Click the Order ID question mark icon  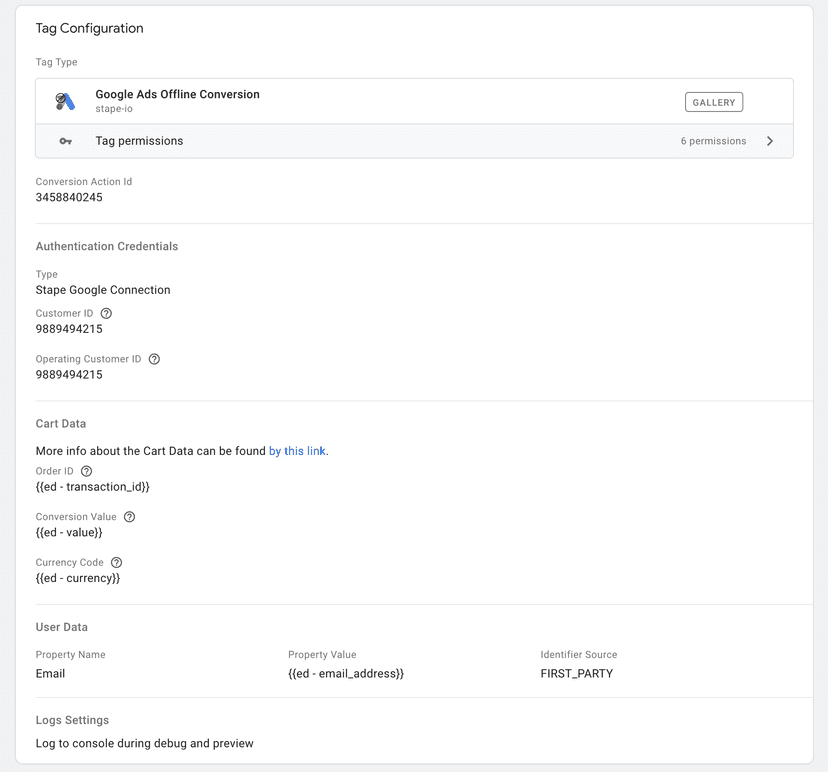[x=86, y=471]
